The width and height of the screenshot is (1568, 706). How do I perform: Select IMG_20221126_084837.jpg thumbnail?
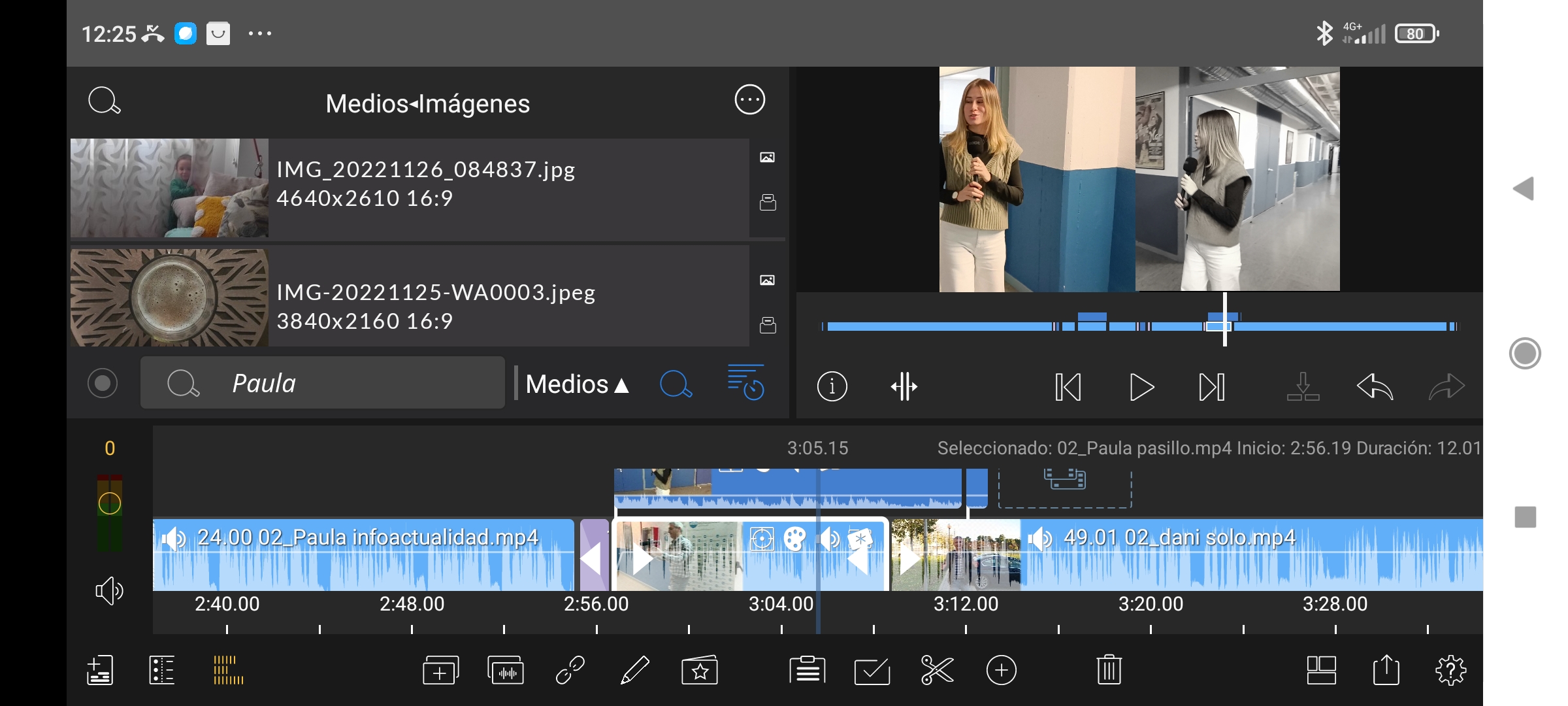coord(169,188)
